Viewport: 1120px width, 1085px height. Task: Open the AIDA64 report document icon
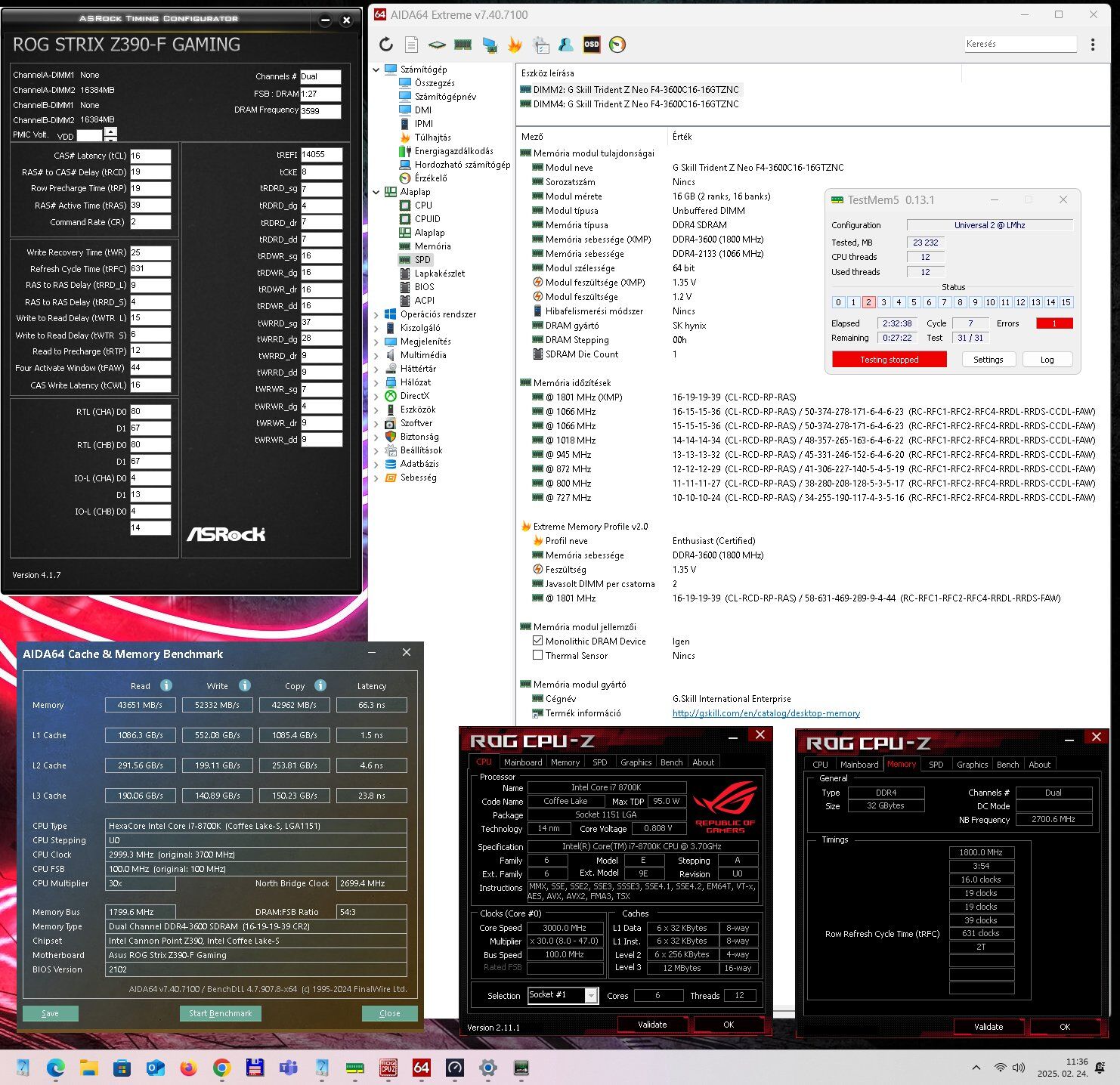click(411, 45)
